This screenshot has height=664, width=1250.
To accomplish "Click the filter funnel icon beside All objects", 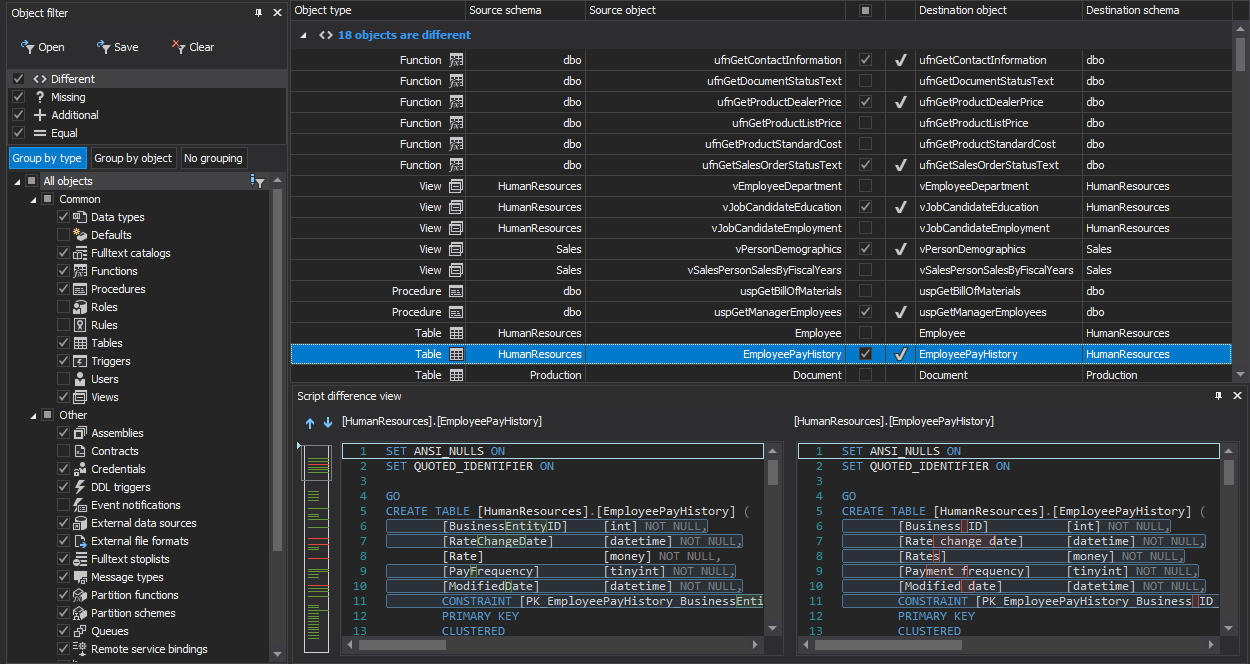I will pos(258,181).
